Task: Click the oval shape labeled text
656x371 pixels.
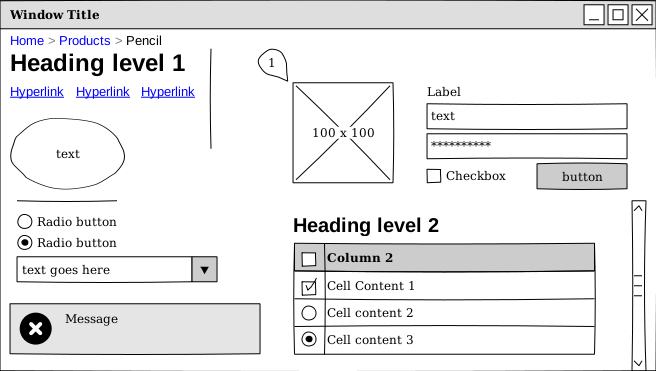Action: tap(67, 154)
